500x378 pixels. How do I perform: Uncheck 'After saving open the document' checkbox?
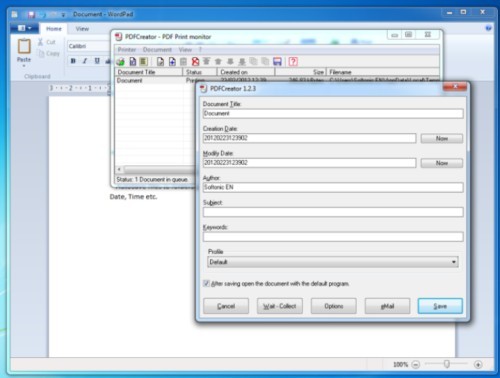coord(206,284)
